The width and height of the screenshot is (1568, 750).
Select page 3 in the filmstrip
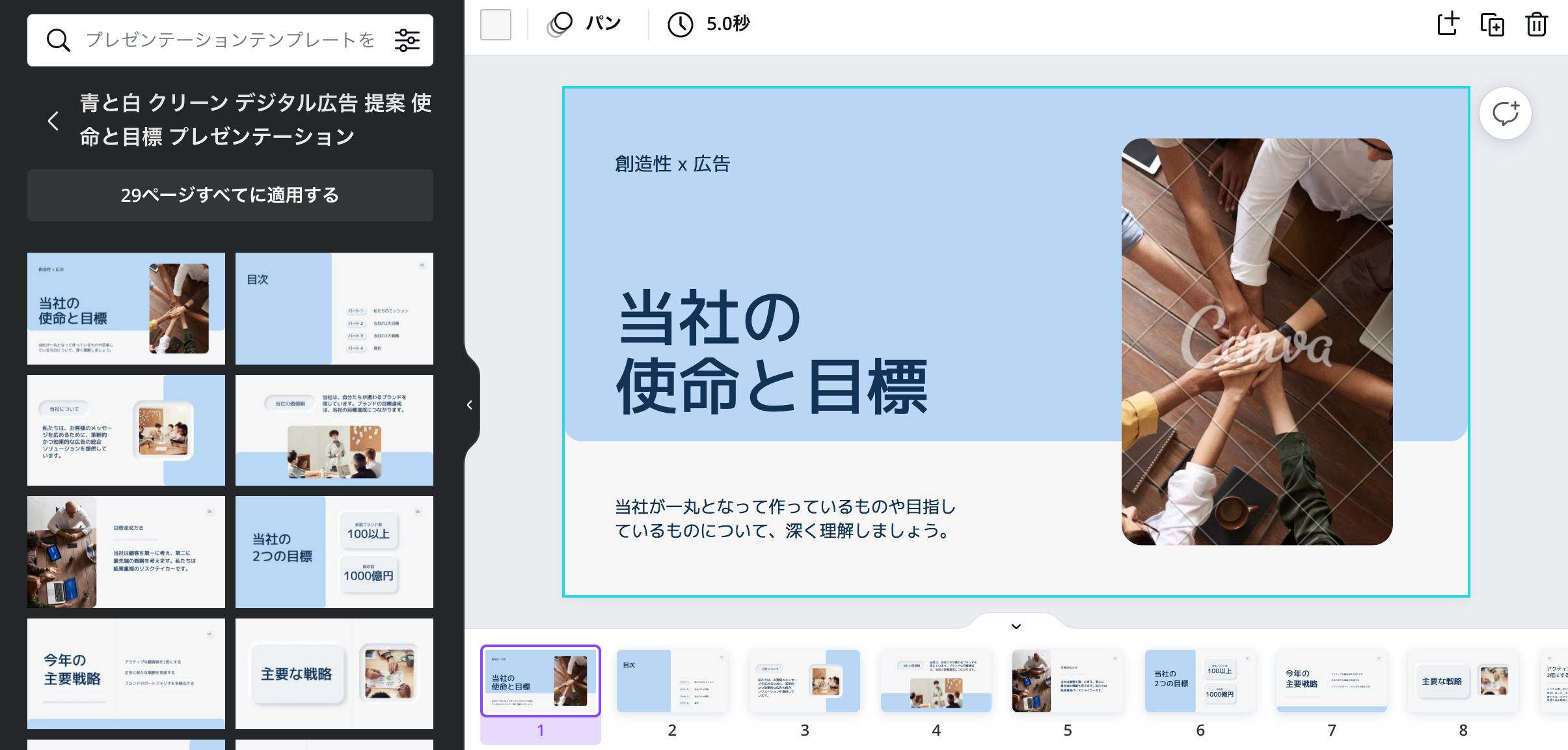pyautogui.click(x=805, y=681)
